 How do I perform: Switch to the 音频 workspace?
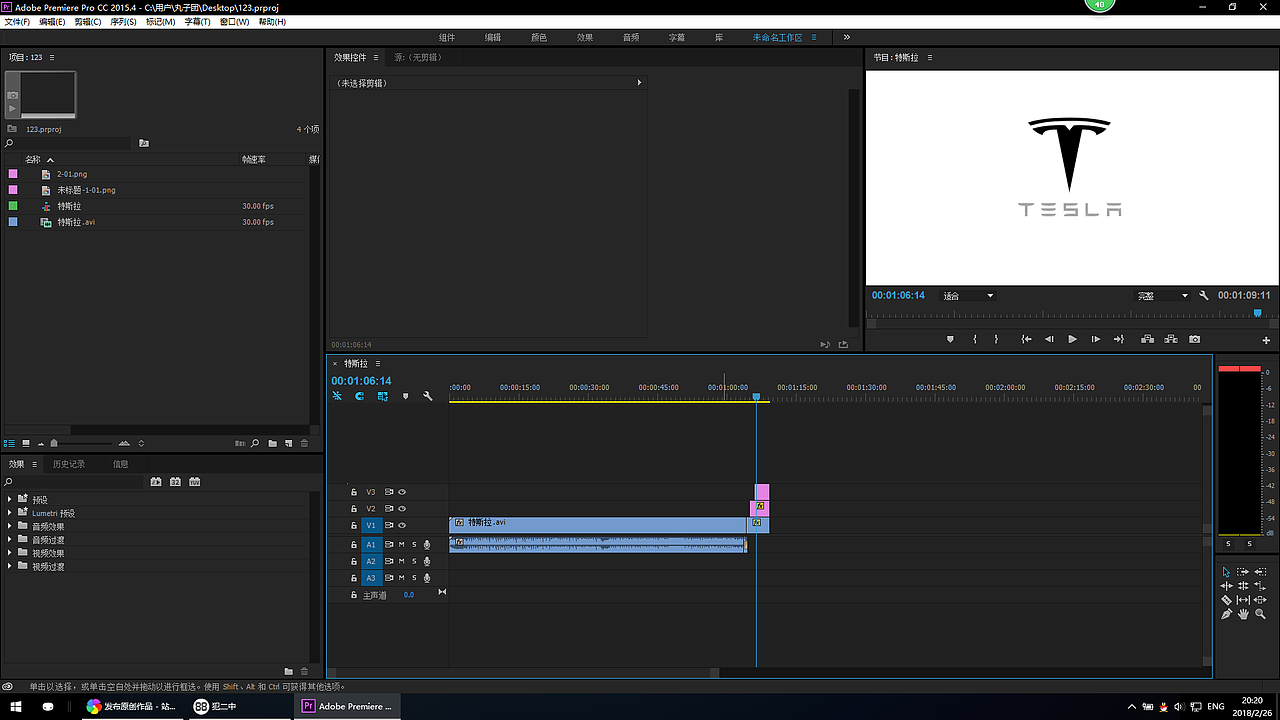point(631,37)
